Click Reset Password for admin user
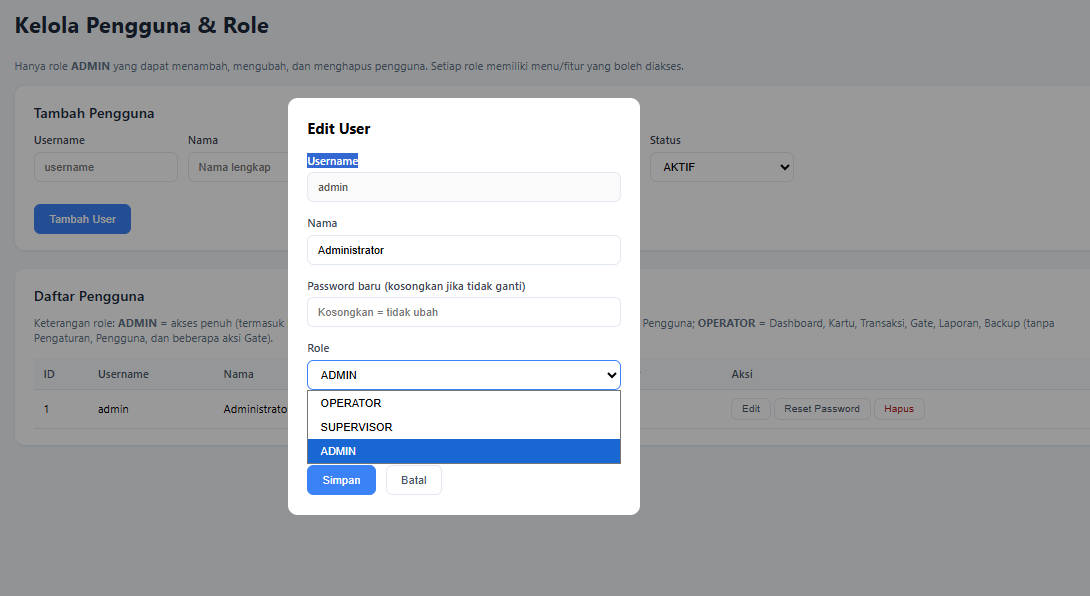The height and width of the screenshot is (596, 1090). (821, 409)
